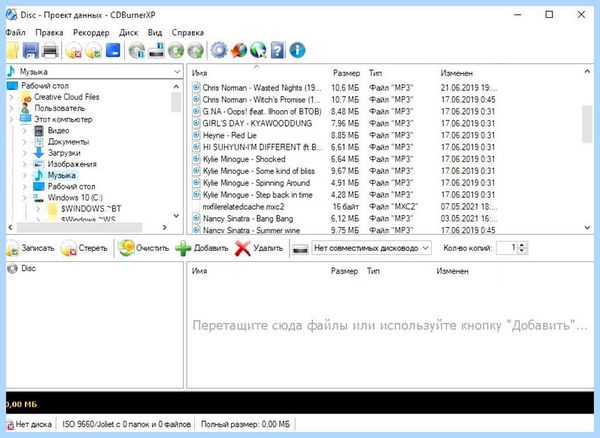The image size is (600, 438).
Task: Select file mxfilerelatedcache.mxc2
Action: pos(243,207)
